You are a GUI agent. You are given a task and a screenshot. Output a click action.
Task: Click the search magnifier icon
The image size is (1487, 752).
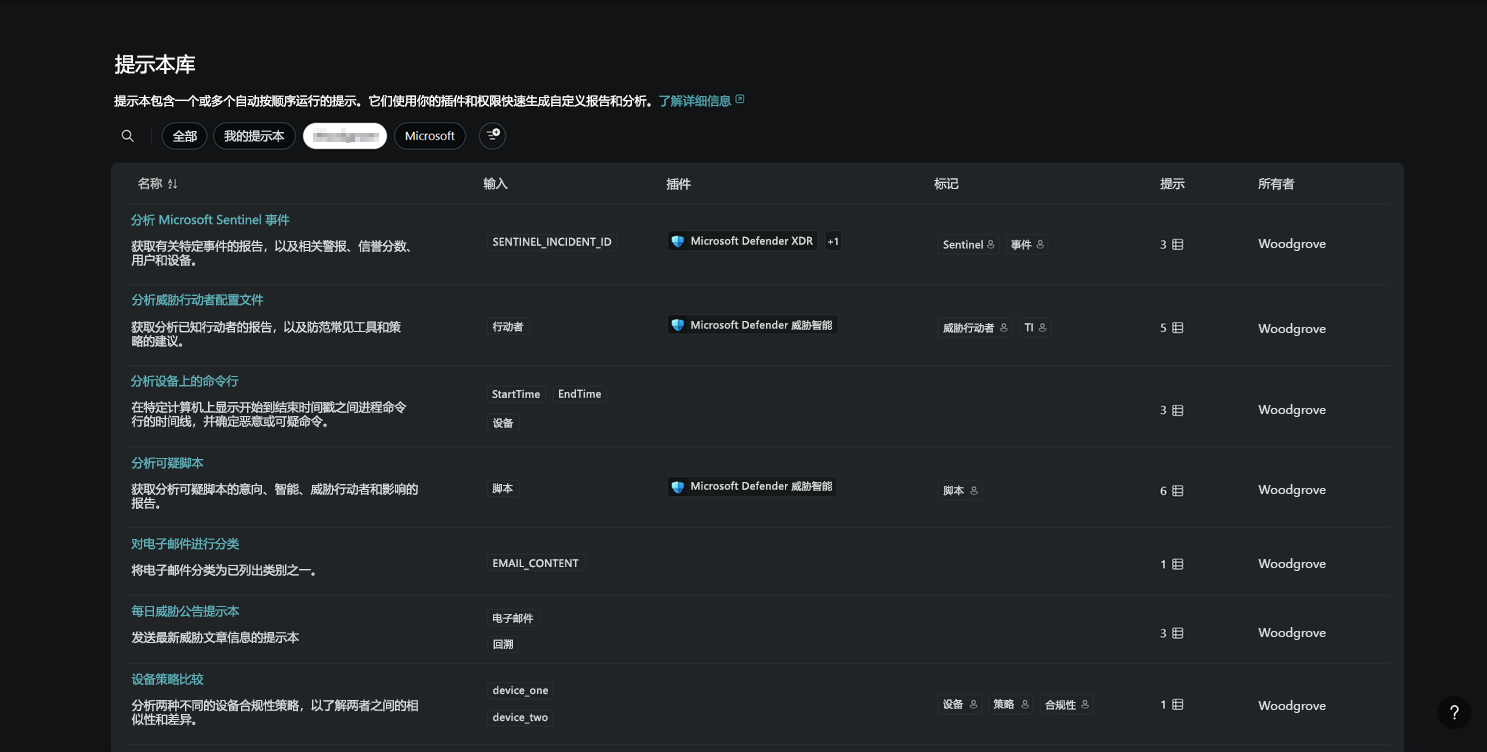click(x=127, y=136)
